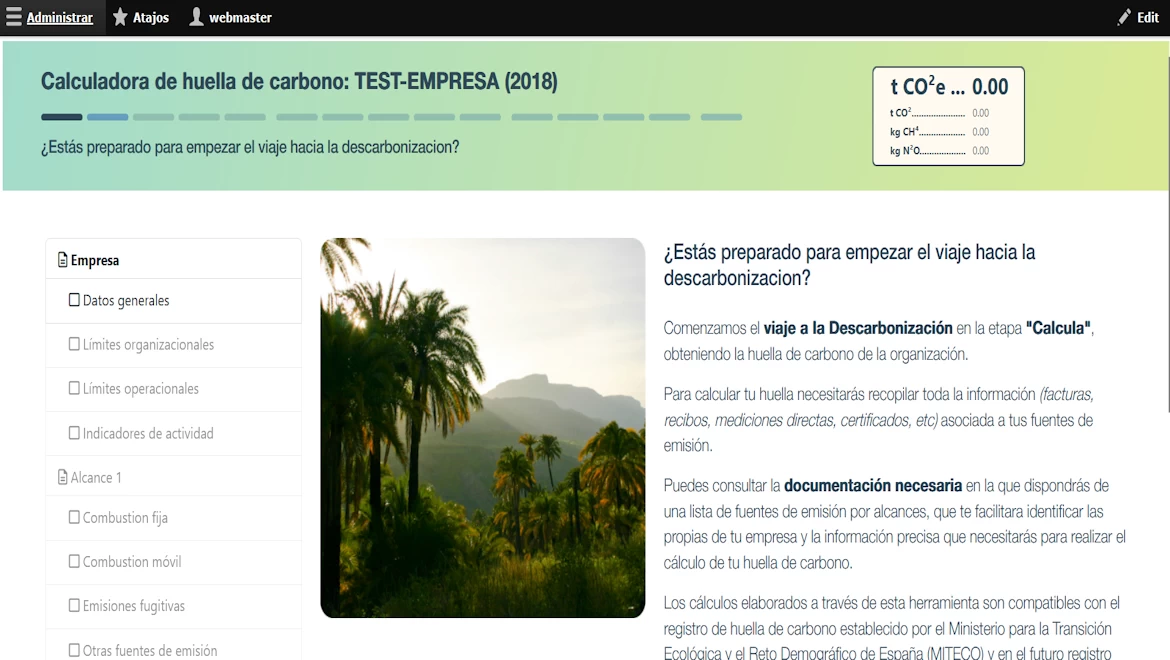Click the second blue progress step segment

pos(107,117)
